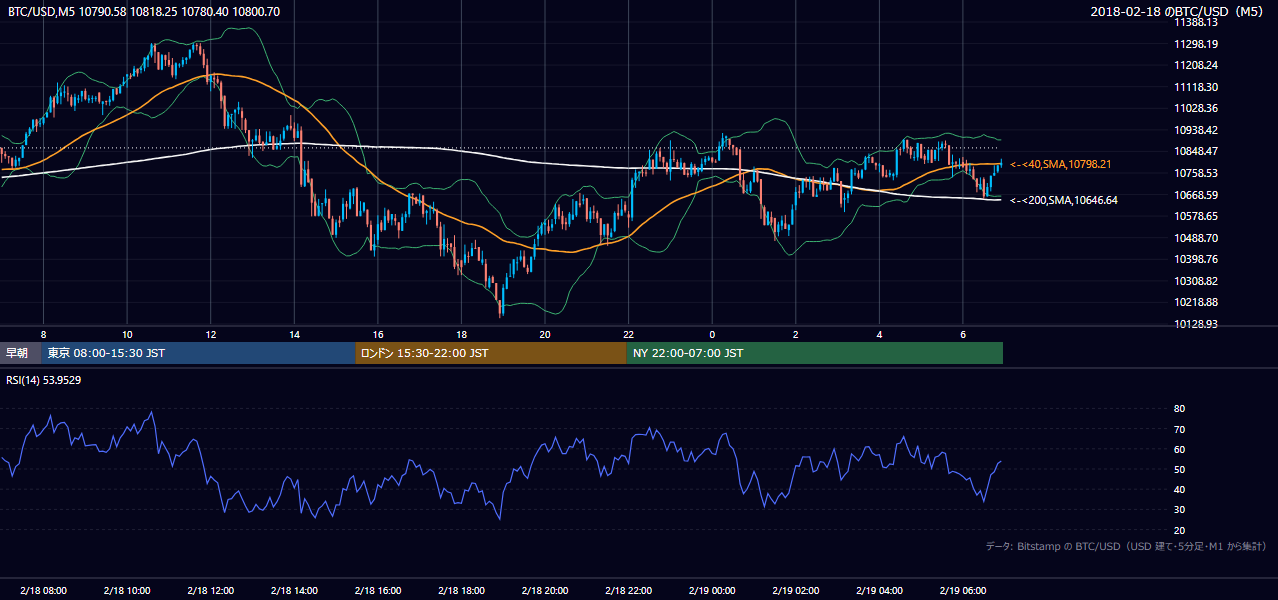This screenshot has width=1278, height=600.
Task: Click price axis value 11118.30
Action: (x=1196, y=87)
